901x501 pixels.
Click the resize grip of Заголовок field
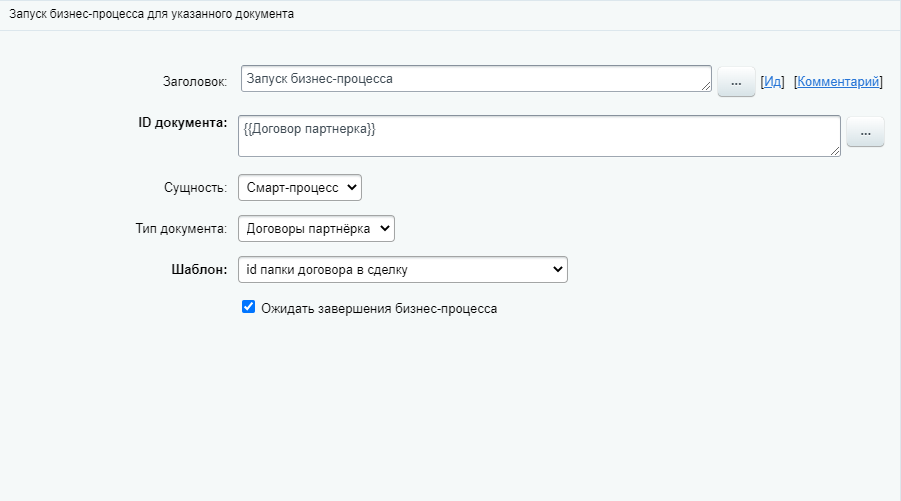[706, 88]
